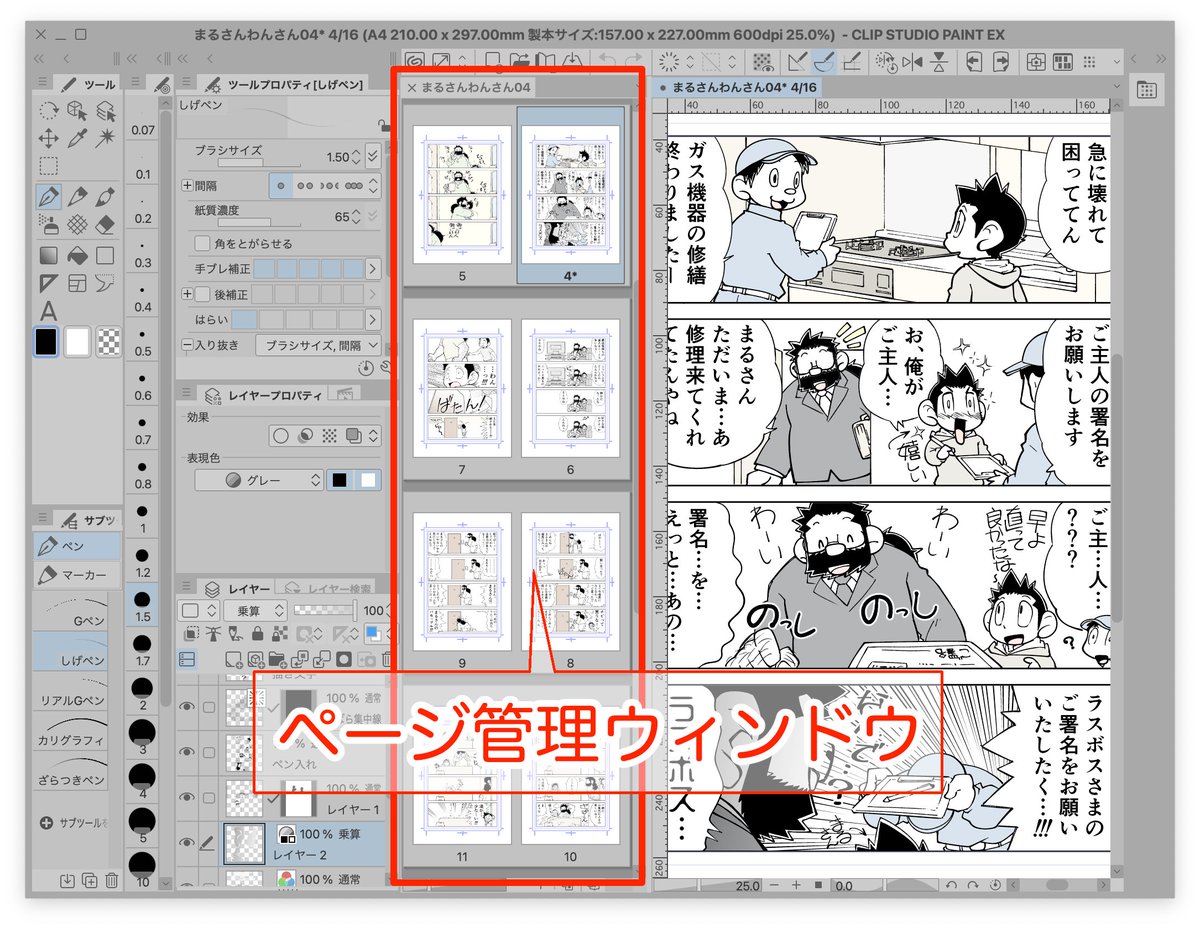Select the Rotate view tool
1200x928 pixels.
[49, 110]
